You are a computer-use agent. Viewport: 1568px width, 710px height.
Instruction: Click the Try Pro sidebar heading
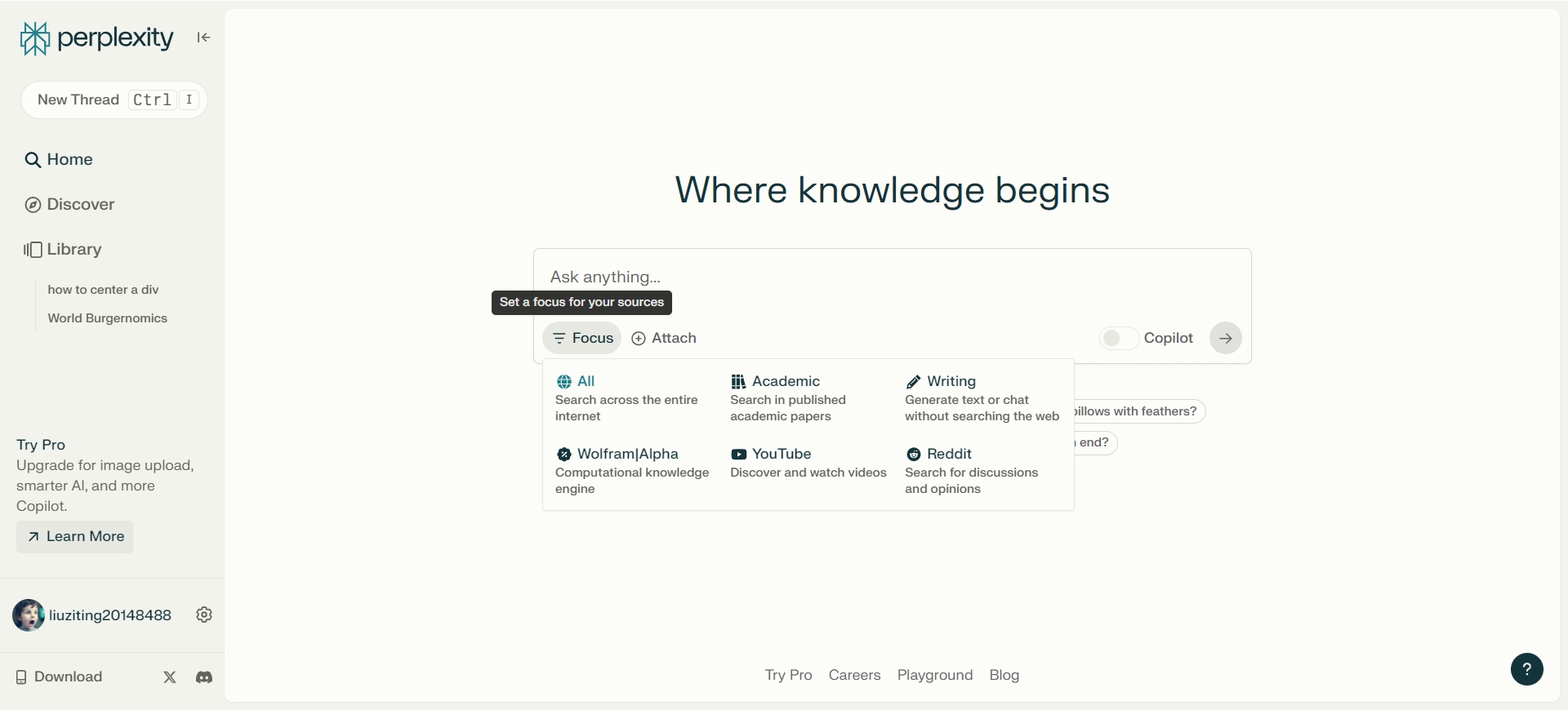41,445
